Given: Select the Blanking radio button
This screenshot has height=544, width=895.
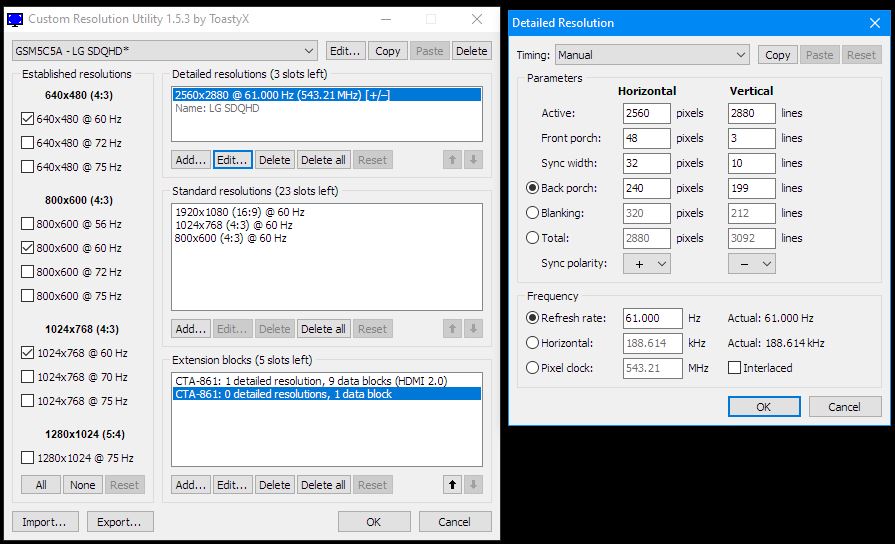Looking at the screenshot, I should pyautogui.click(x=532, y=213).
